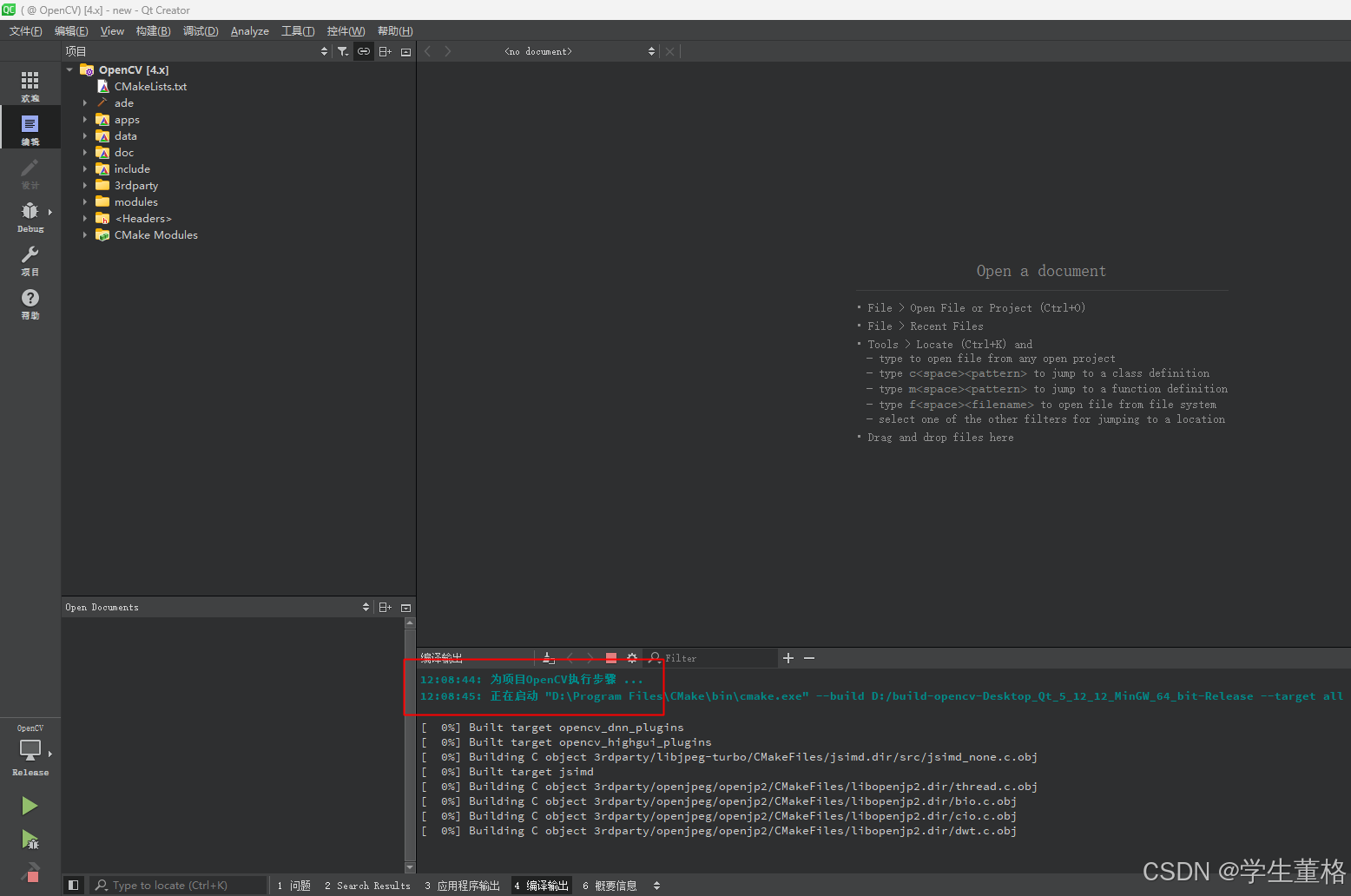
Task: Open the Welcome mode in the sidebar
Action: (30, 85)
